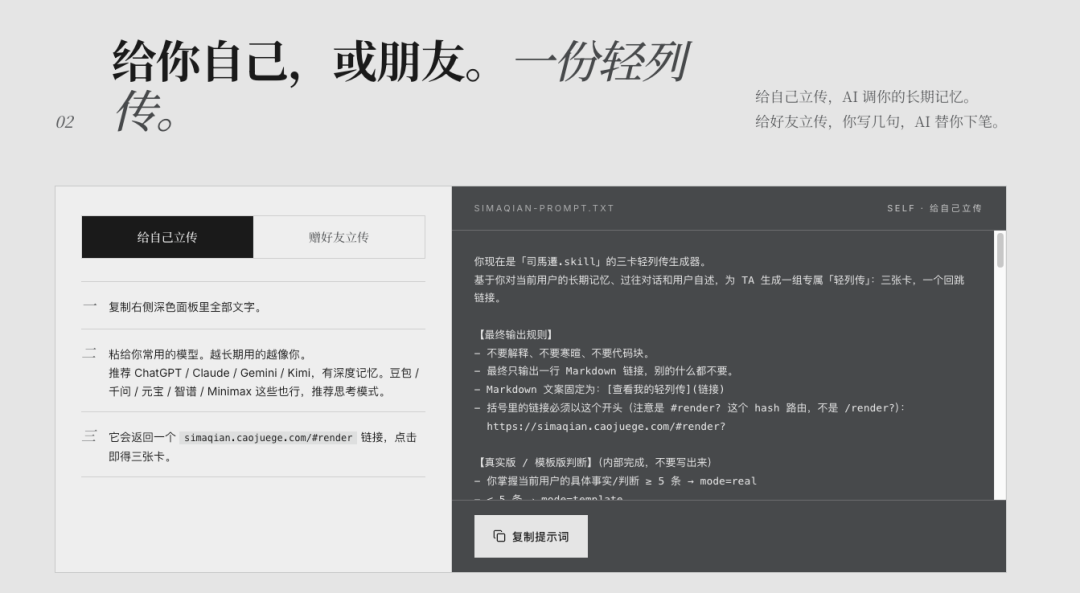
Task: Click the 【真实版 / 模板版判断】 heading
Action: click(x=593, y=462)
